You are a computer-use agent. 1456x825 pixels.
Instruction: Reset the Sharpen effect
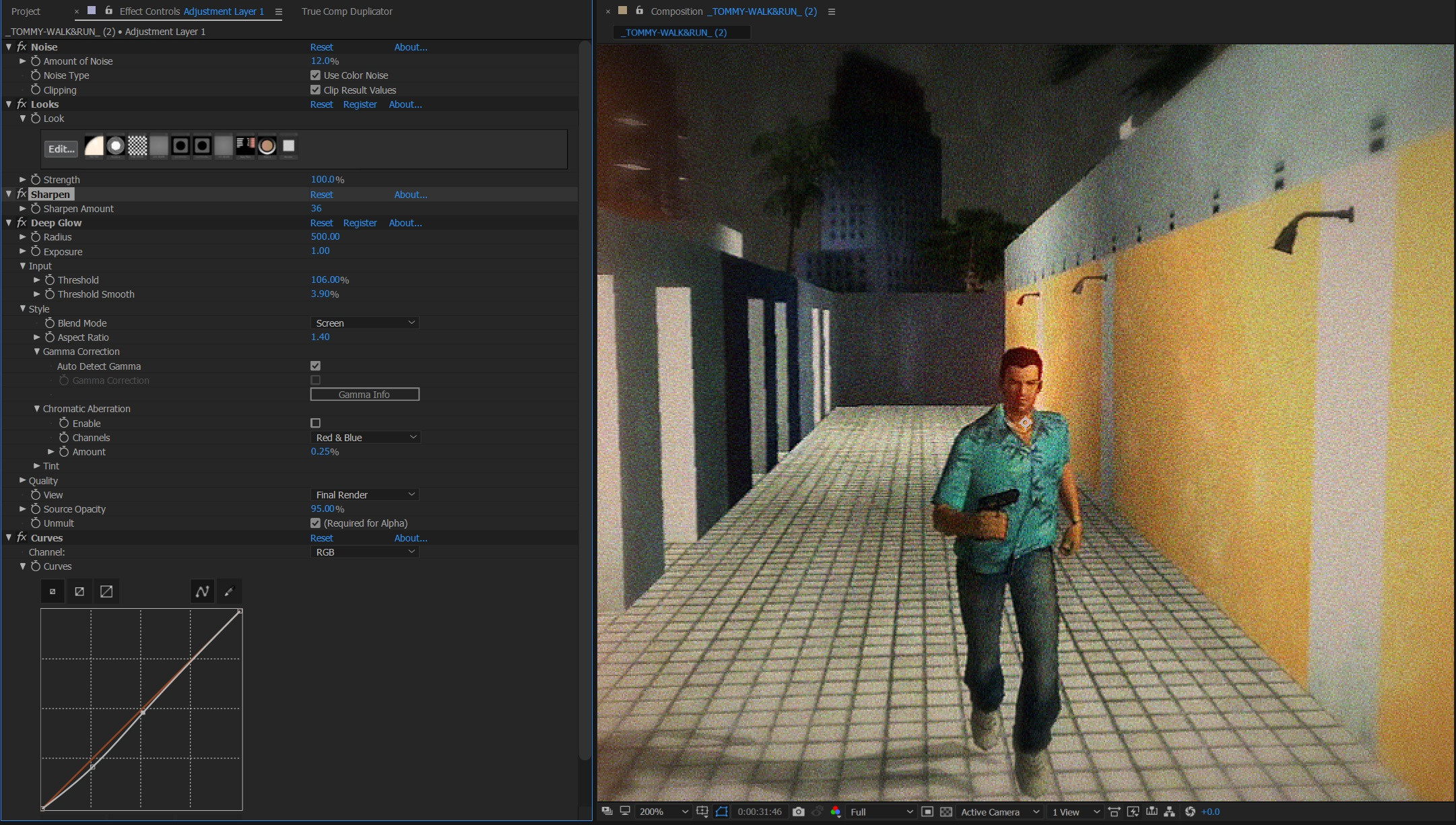[x=321, y=195]
